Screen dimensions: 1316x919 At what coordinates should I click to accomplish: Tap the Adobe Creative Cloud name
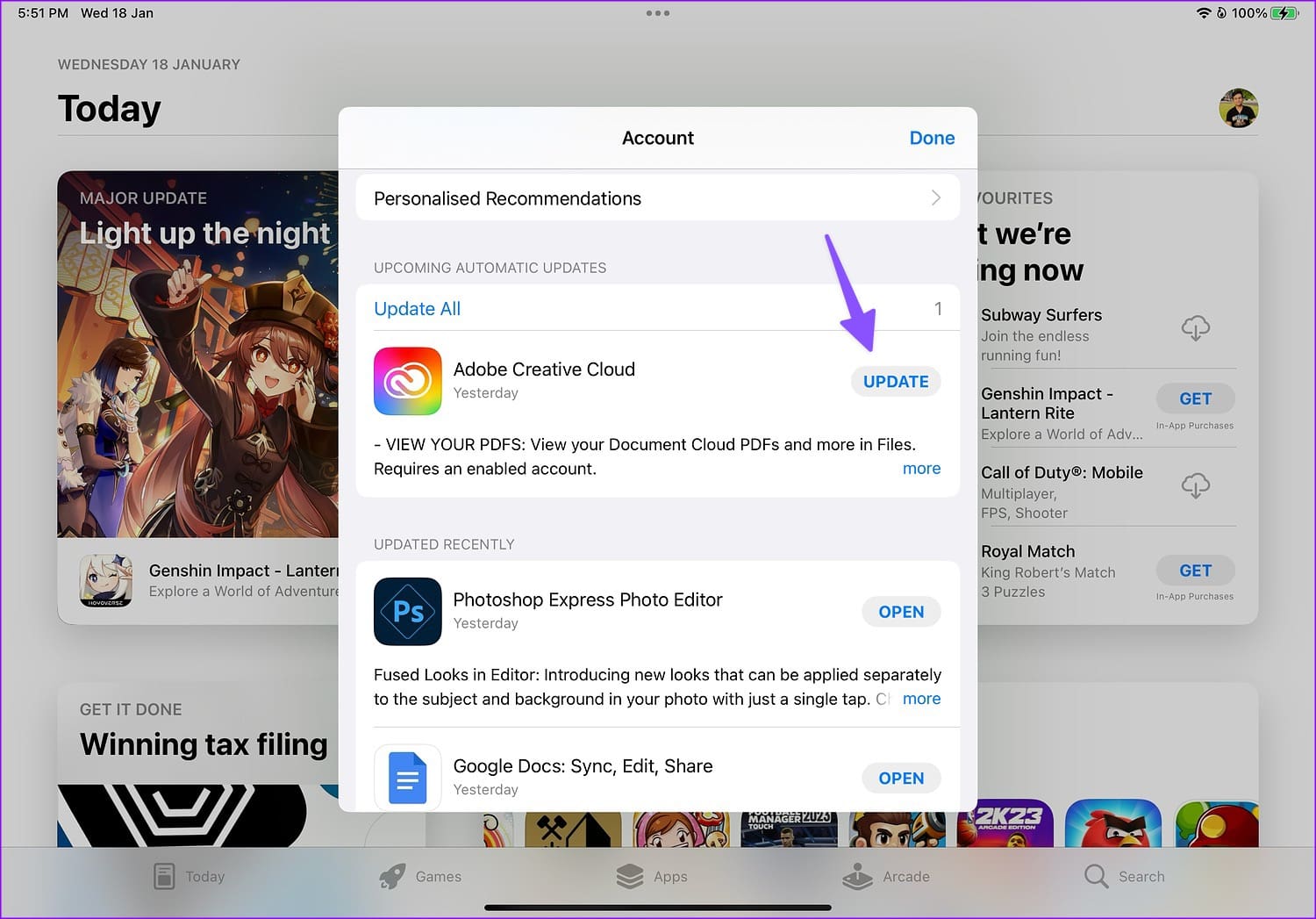click(x=544, y=370)
